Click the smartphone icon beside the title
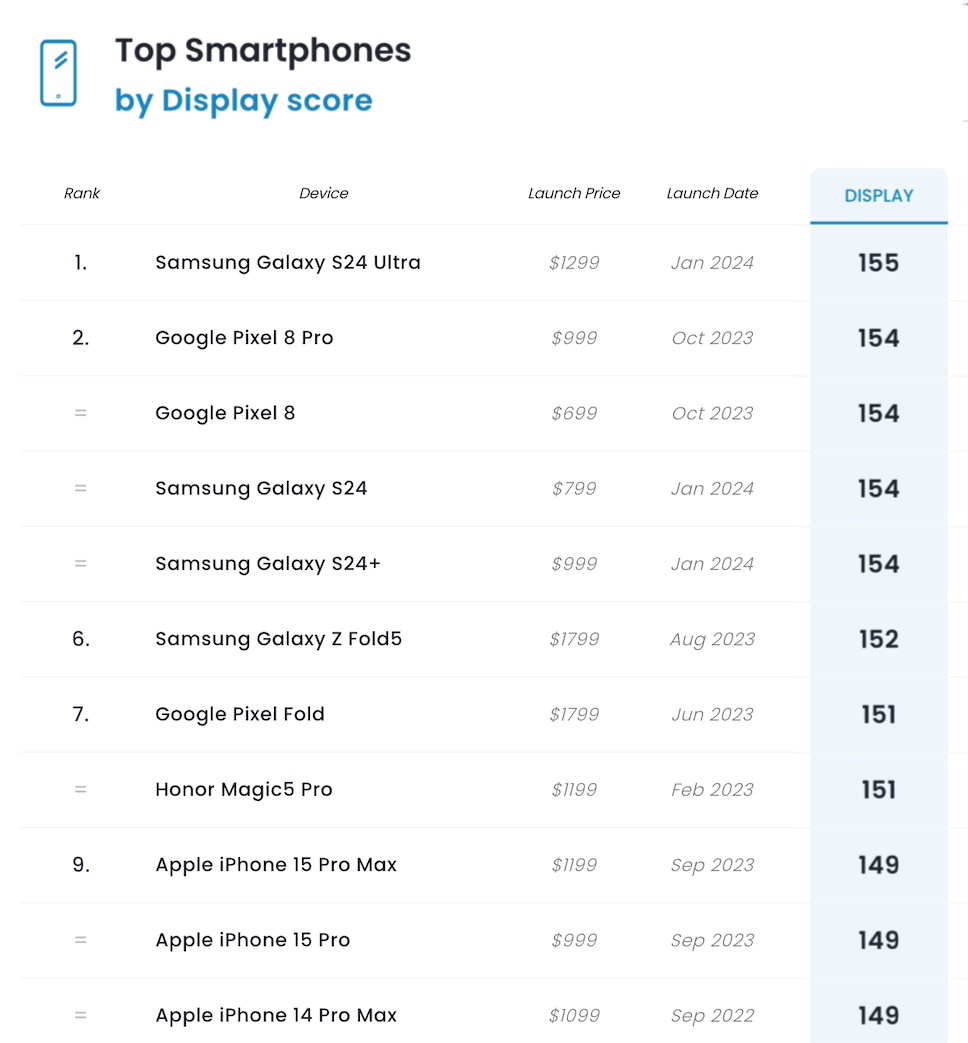The width and height of the screenshot is (968, 1043). point(58,73)
